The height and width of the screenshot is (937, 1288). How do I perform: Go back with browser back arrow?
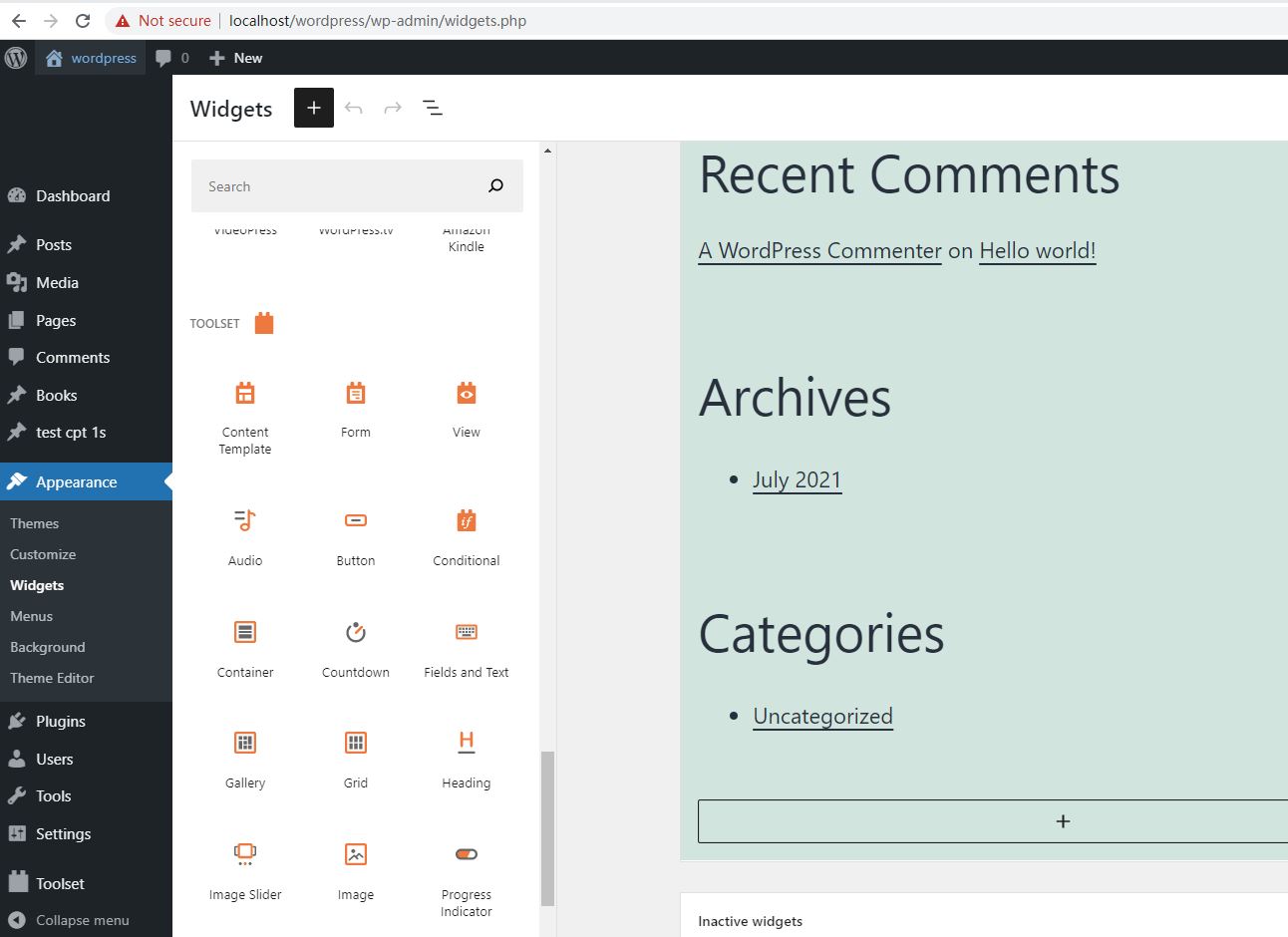(19, 20)
